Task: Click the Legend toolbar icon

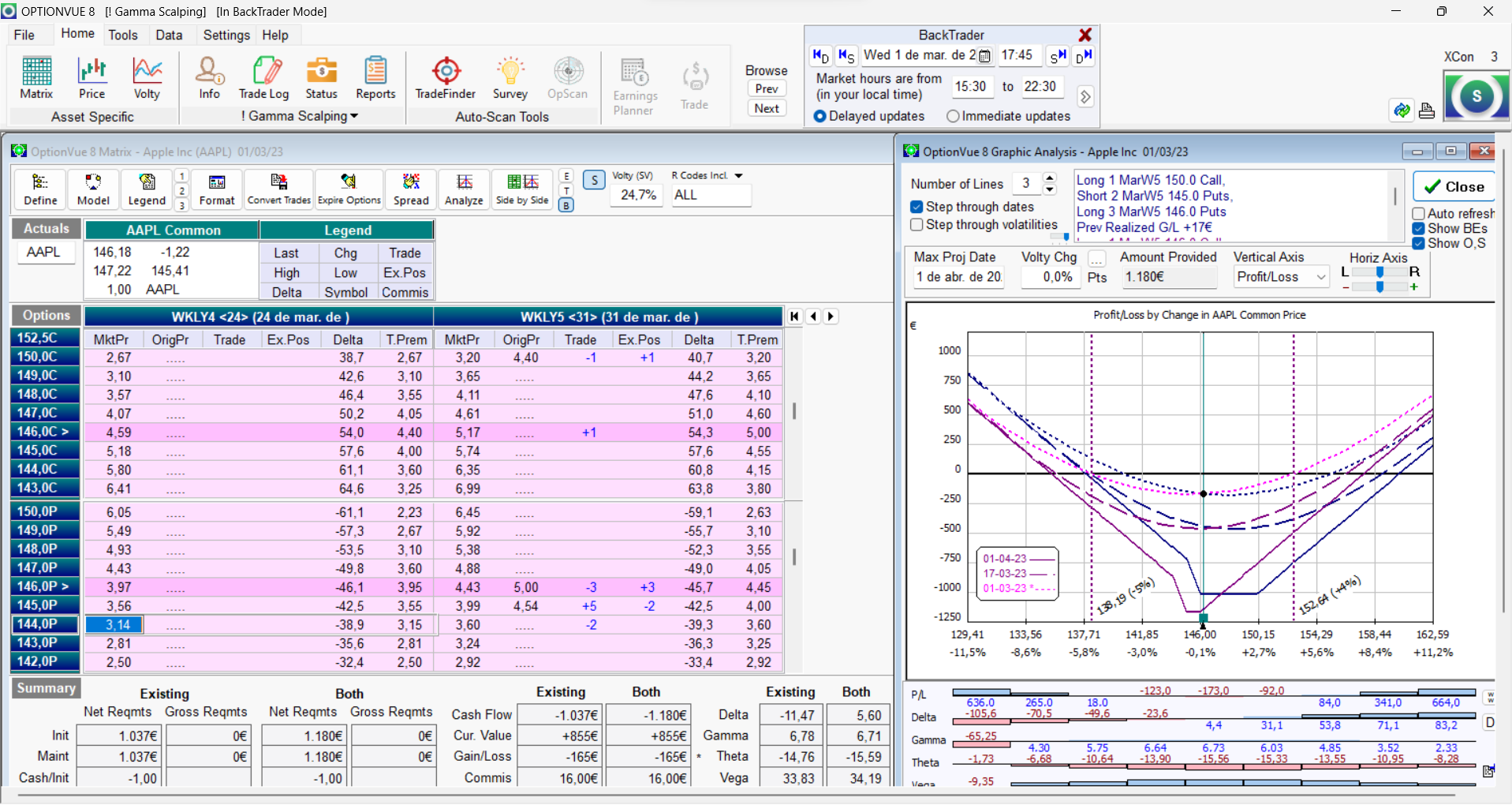Action: (x=147, y=190)
